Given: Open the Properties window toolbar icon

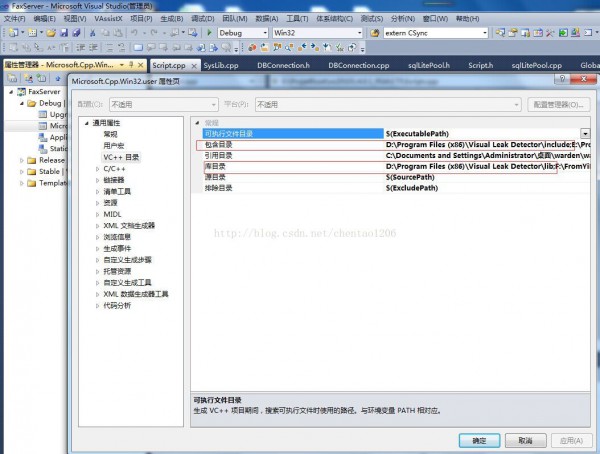Looking at the screenshot, I should [513, 33].
